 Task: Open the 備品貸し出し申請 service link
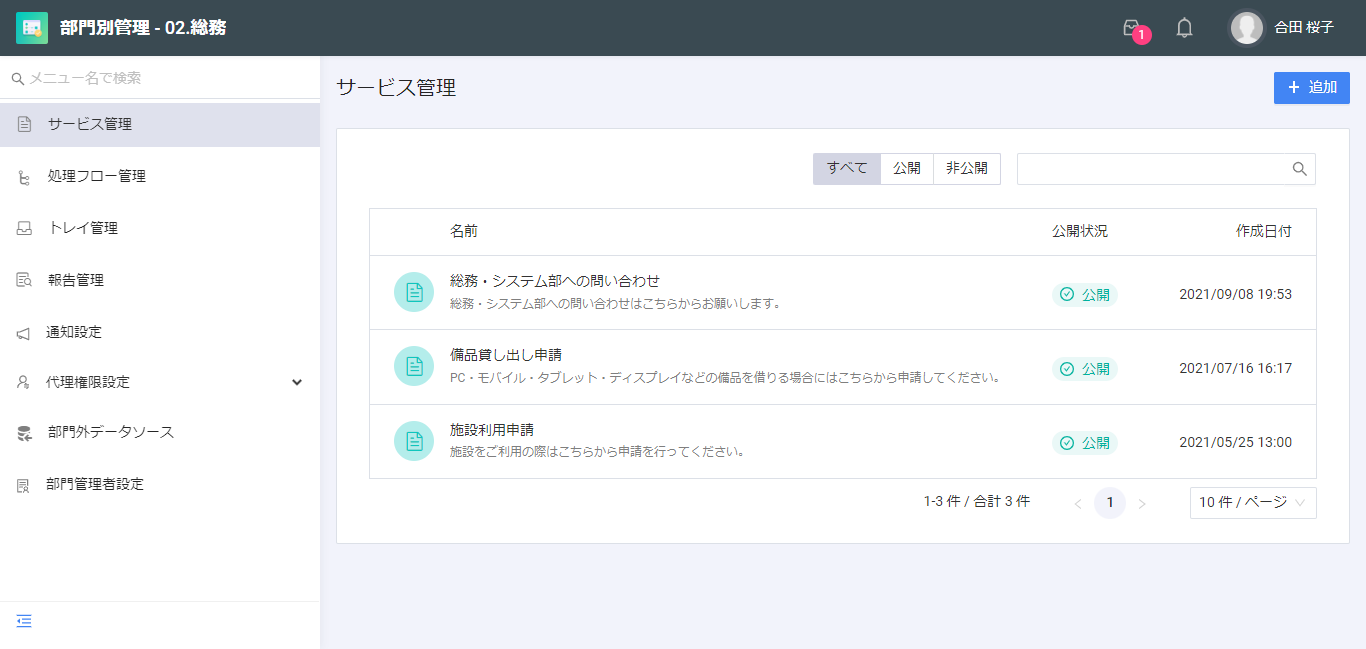[506, 355]
